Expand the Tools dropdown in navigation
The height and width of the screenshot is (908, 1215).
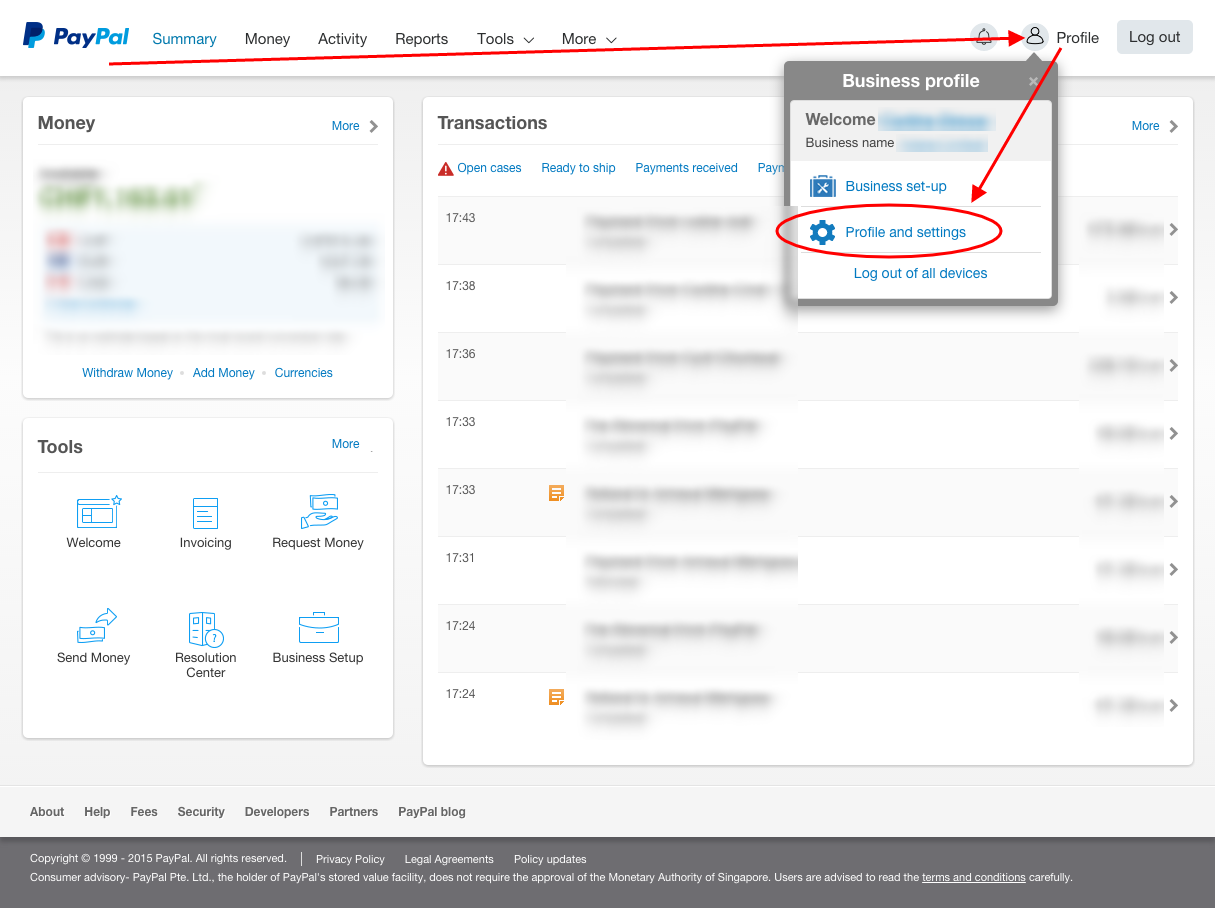pyautogui.click(x=505, y=39)
